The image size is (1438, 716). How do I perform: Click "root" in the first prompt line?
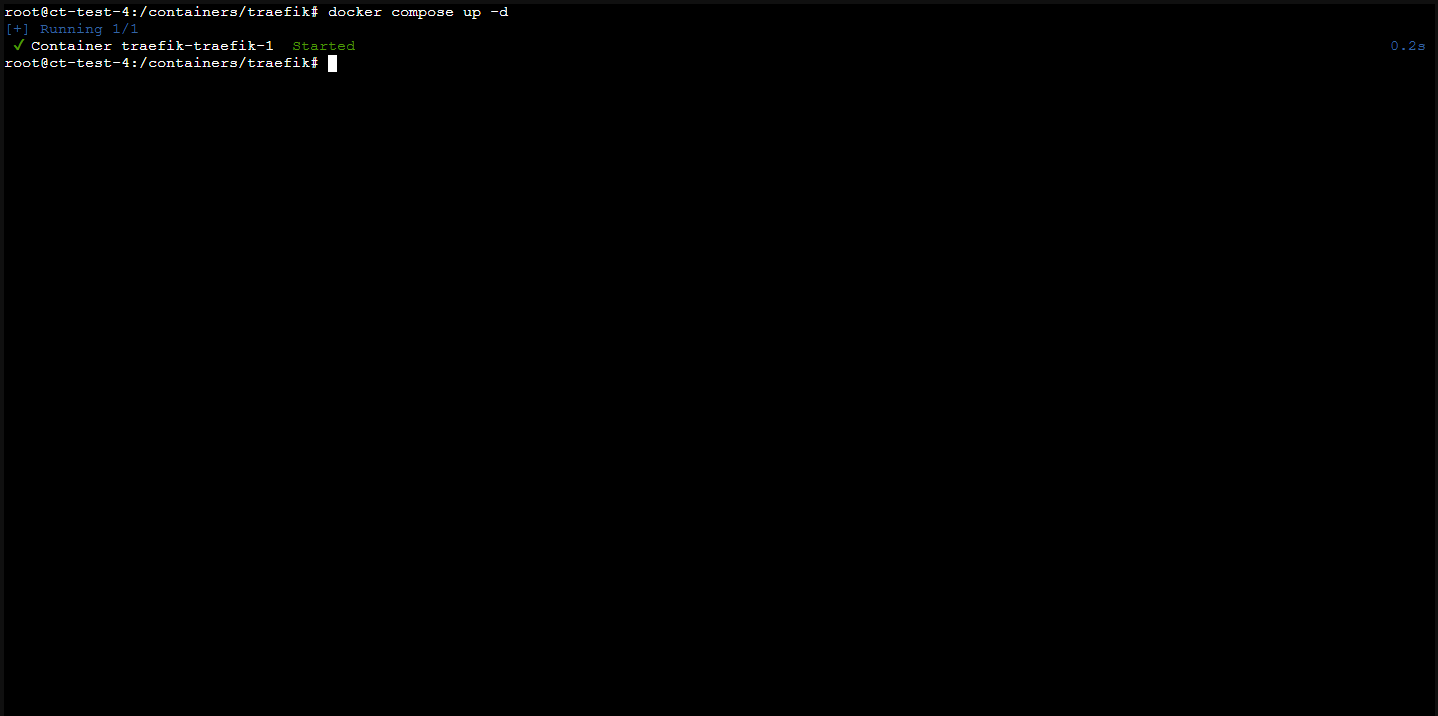point(22,12)
